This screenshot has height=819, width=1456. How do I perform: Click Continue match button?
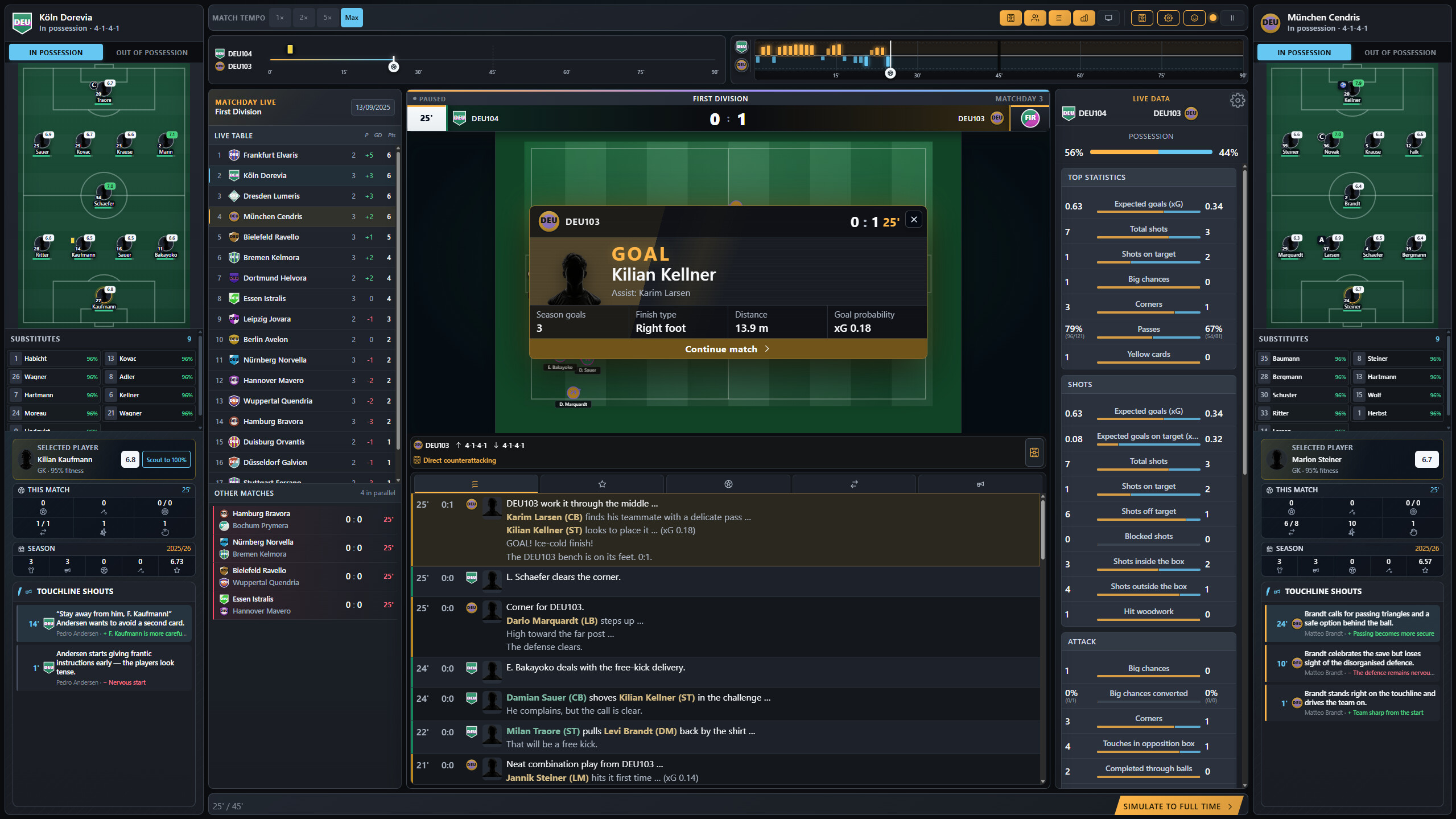[x=728, y=349]
